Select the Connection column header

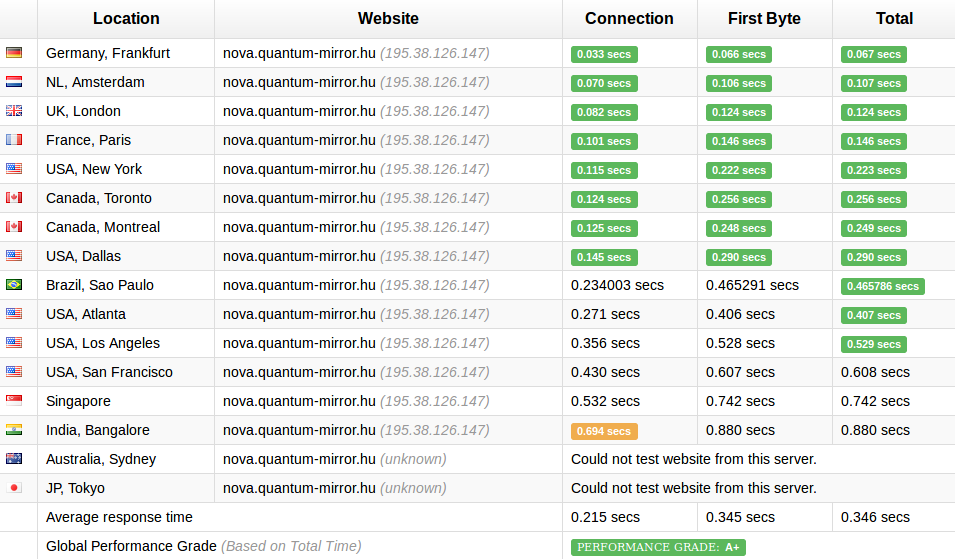click(x=629, y=19)
